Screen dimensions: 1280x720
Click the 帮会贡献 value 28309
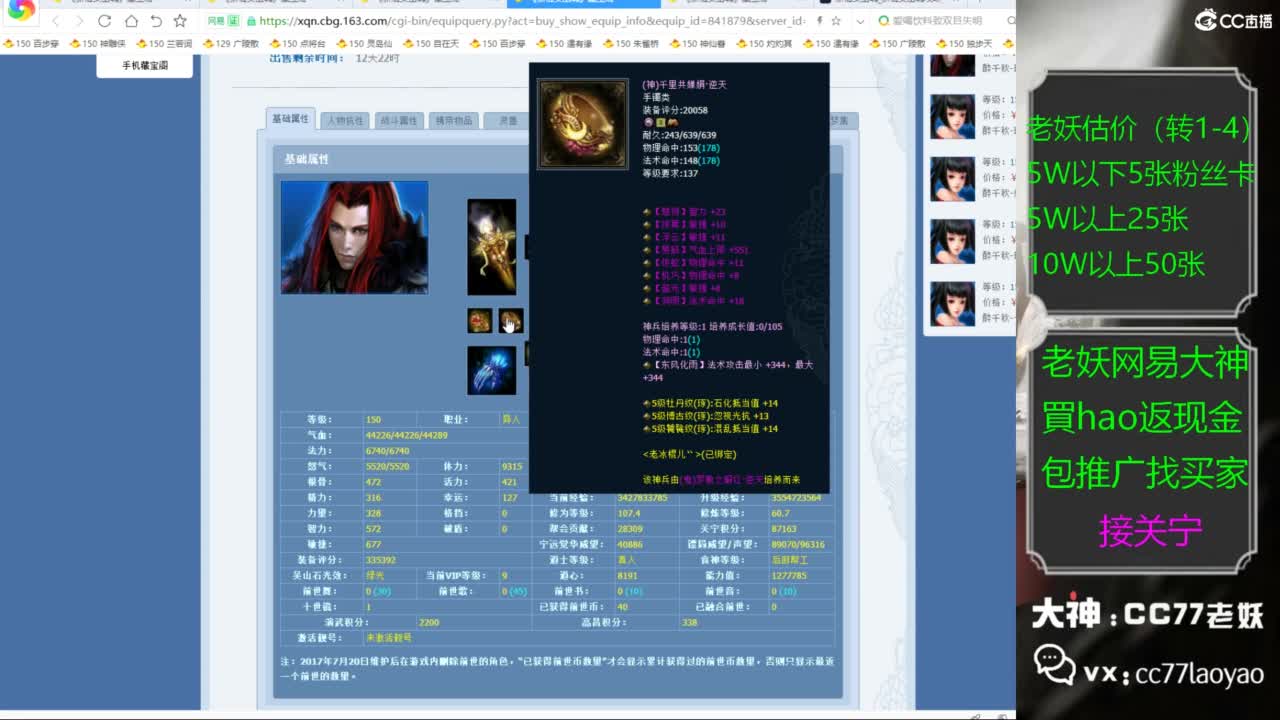pos(630,529)
